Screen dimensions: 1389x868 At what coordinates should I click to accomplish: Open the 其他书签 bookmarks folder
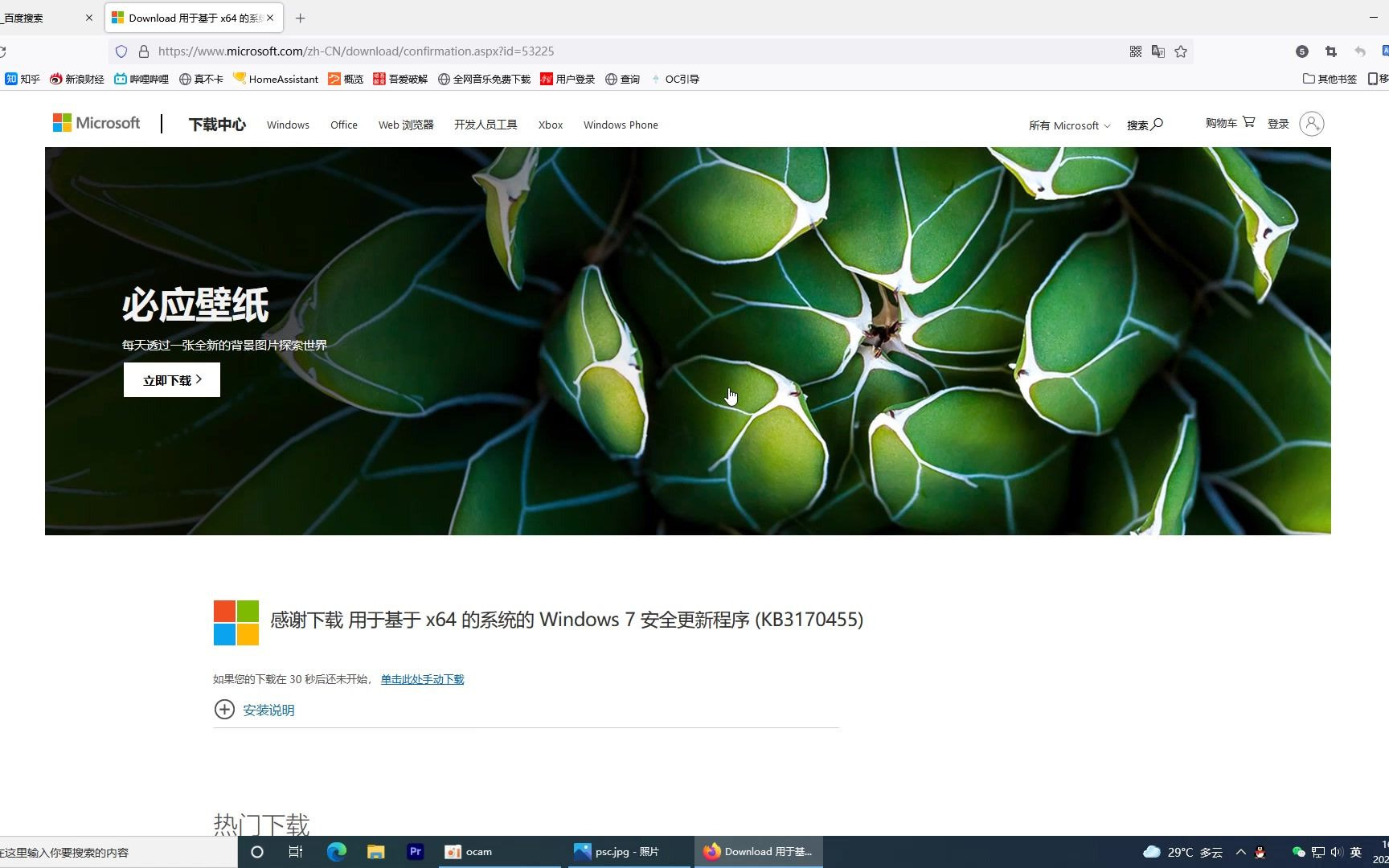pyautogui.click(x=1330, y=79)
